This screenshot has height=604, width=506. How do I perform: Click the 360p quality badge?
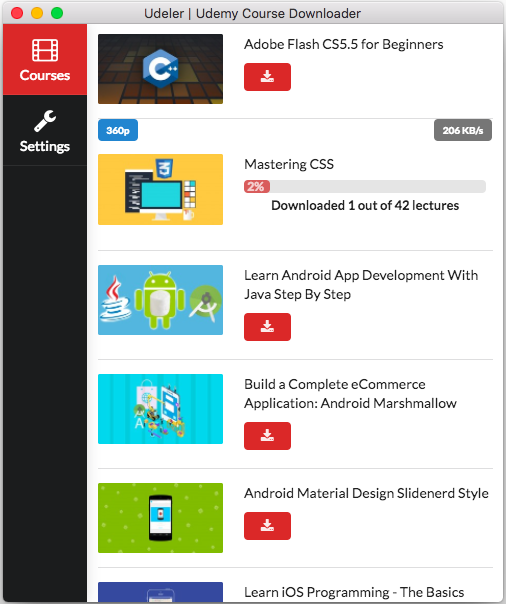pyautogui.click(x=118, y=130)
